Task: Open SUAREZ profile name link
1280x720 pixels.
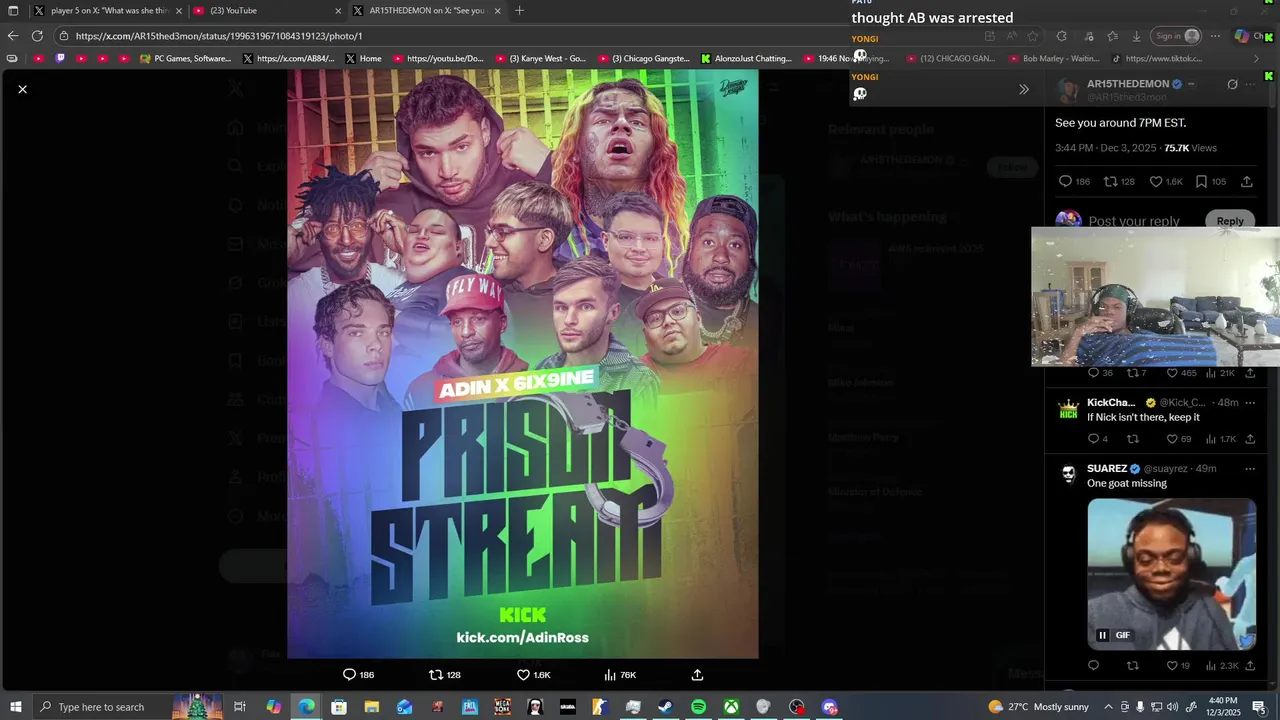Action: (1107, 468)
